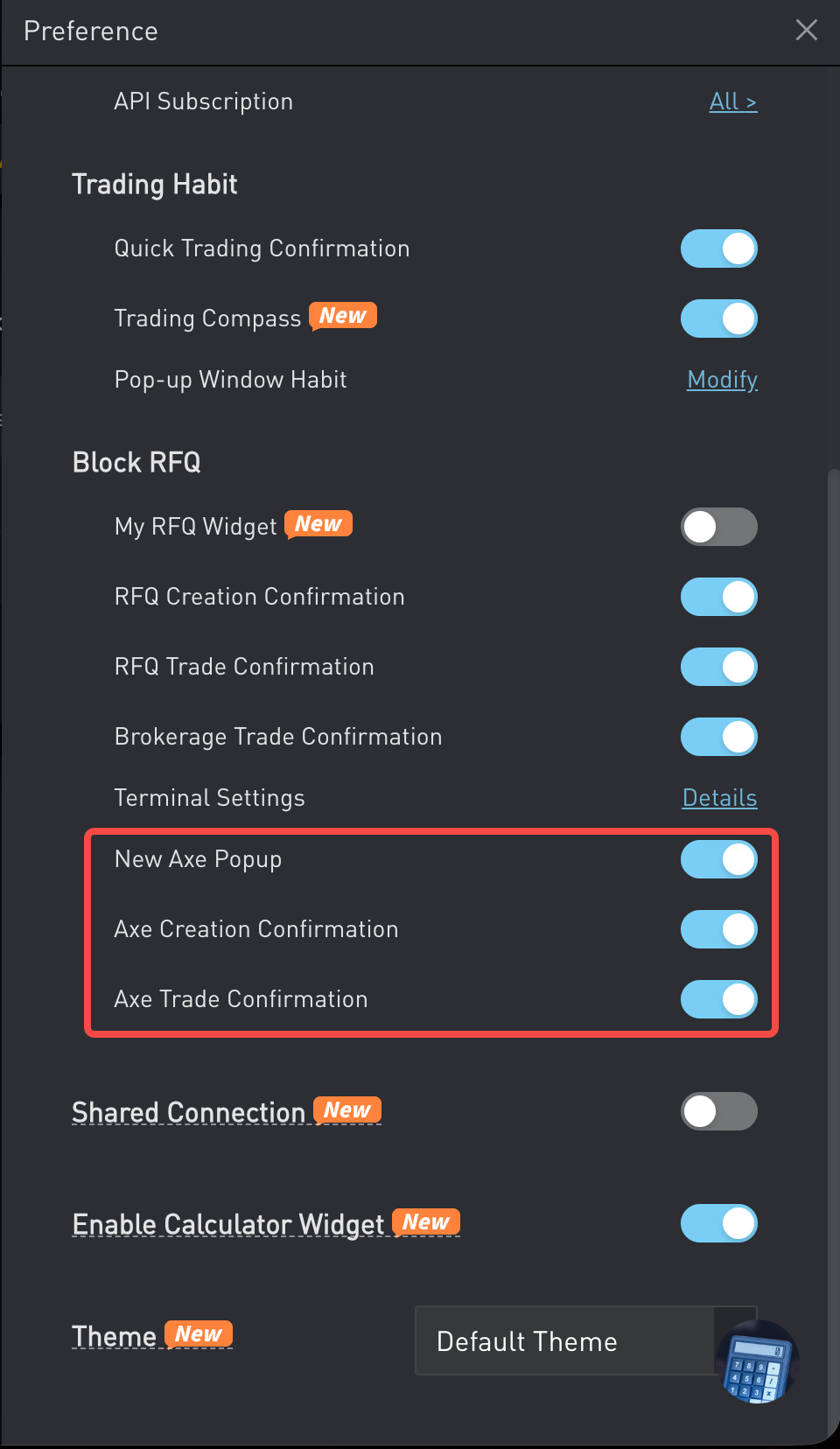Click the All link for API Subscription
The image size is (840, 1449).
tap(732, 102)
